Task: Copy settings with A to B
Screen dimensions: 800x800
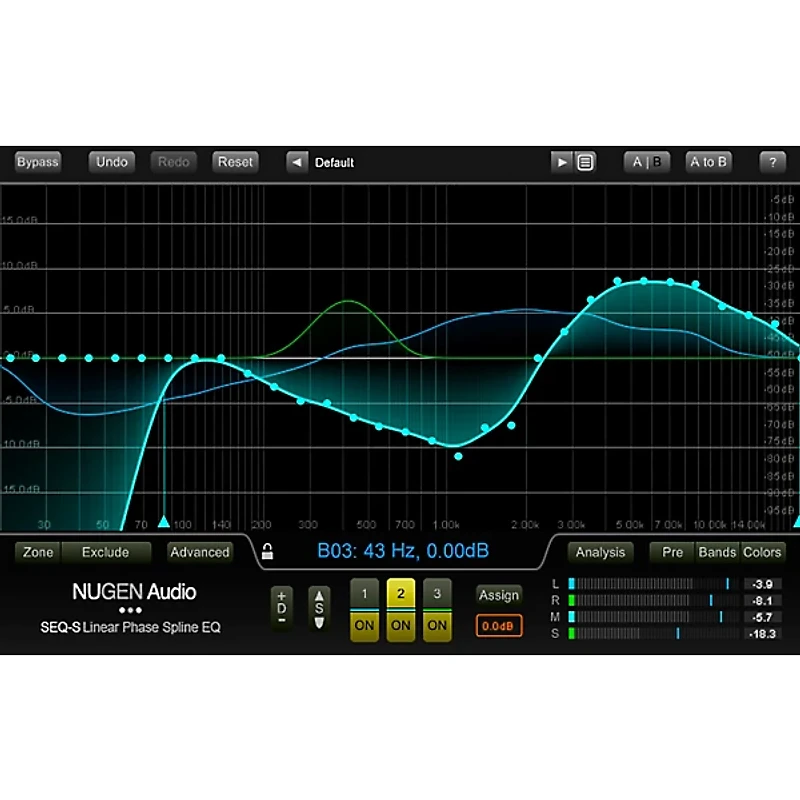Action: (x=708, y=162)
